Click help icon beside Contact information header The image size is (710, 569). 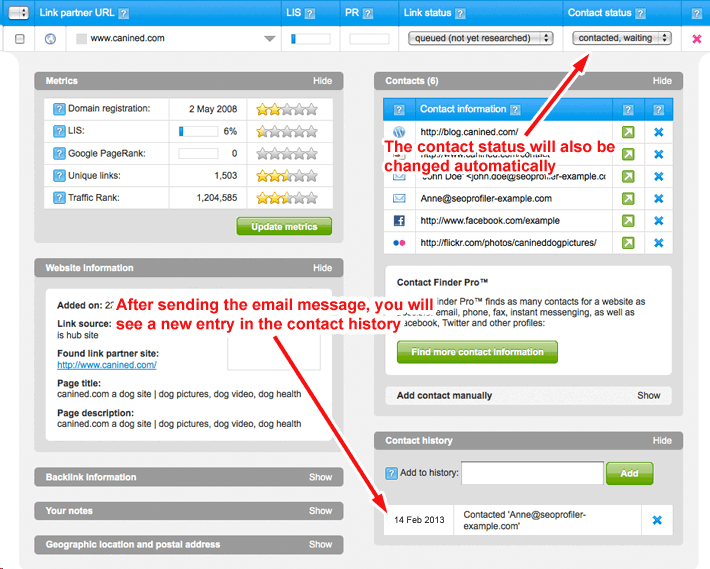515,110
